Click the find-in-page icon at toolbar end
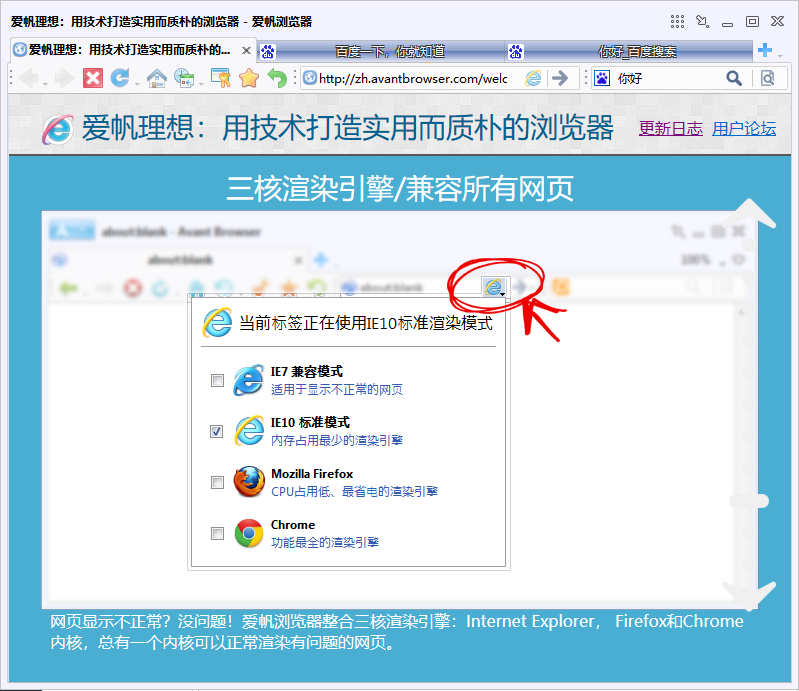 coord(767,78)
